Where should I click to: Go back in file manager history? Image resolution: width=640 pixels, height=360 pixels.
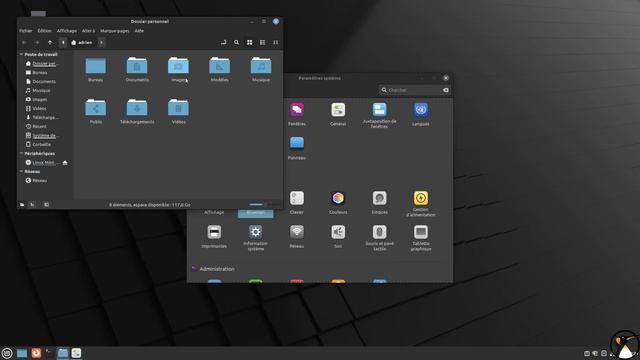[x=24, y=42]
